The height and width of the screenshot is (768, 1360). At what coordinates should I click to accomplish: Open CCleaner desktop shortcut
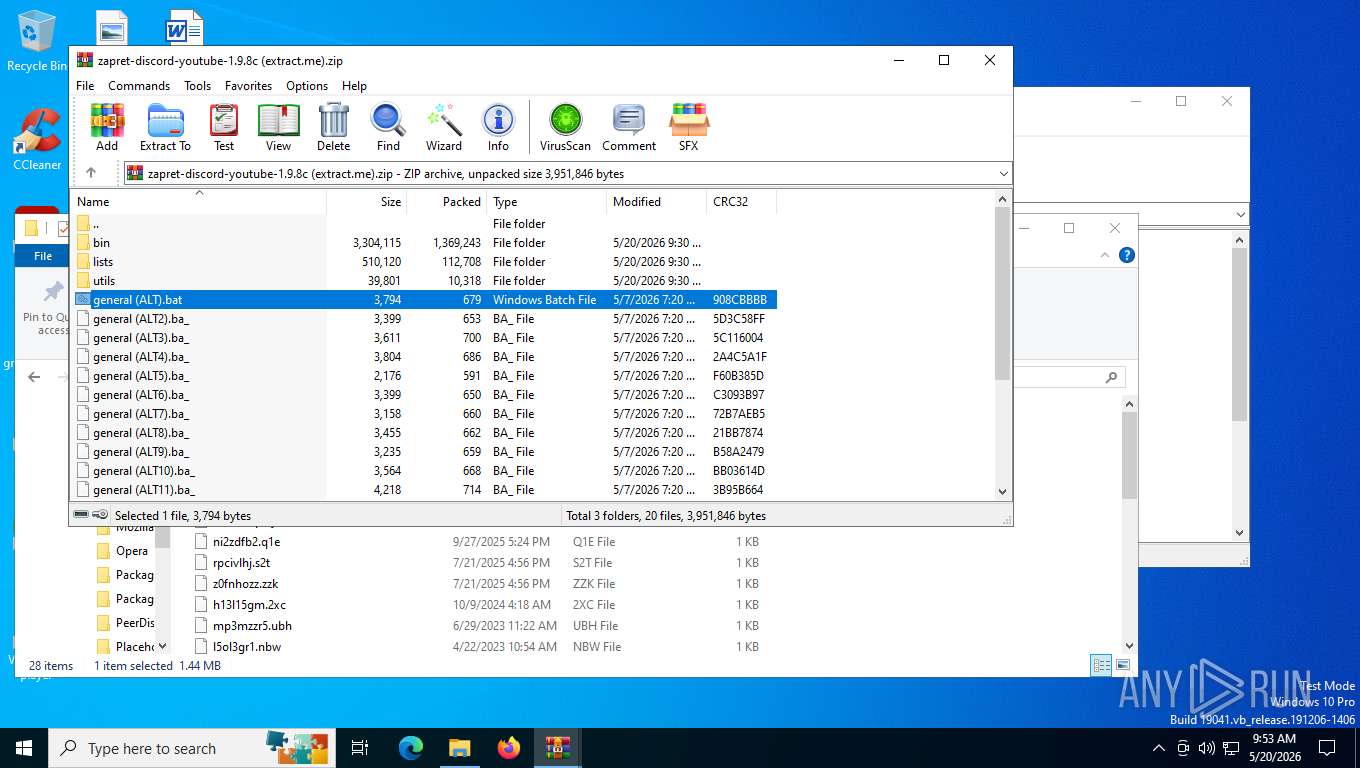[37, 140]
